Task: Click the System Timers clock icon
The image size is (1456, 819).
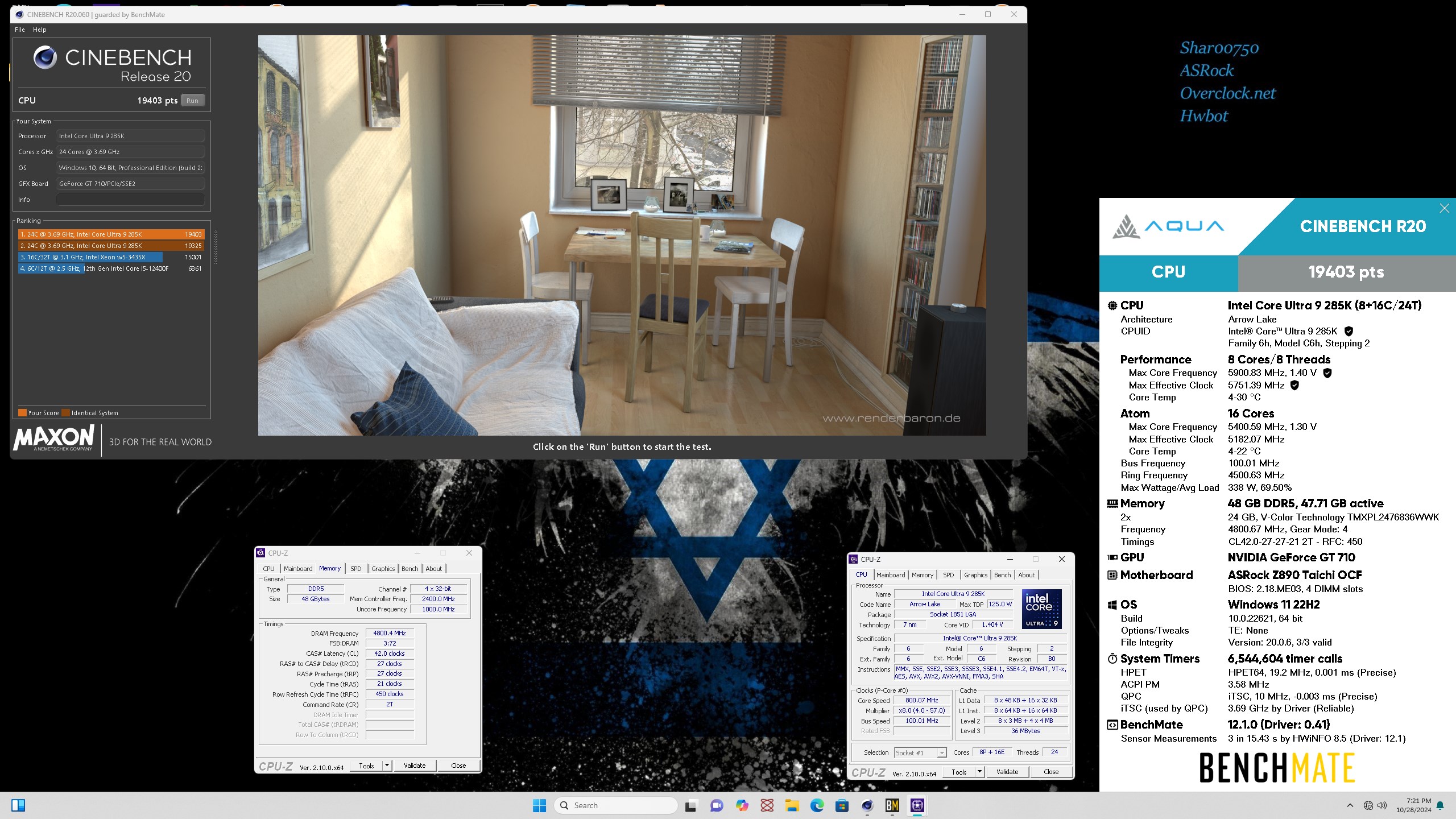Action: [1112, 659]
